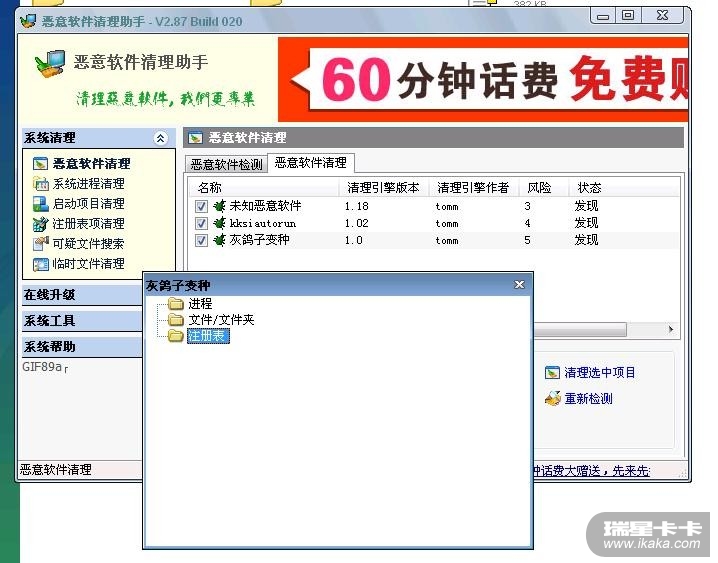This screenshot has width=718, height=563.
Task: Click the 系统进程清理 sidebar icon
Action: (41, 184)
